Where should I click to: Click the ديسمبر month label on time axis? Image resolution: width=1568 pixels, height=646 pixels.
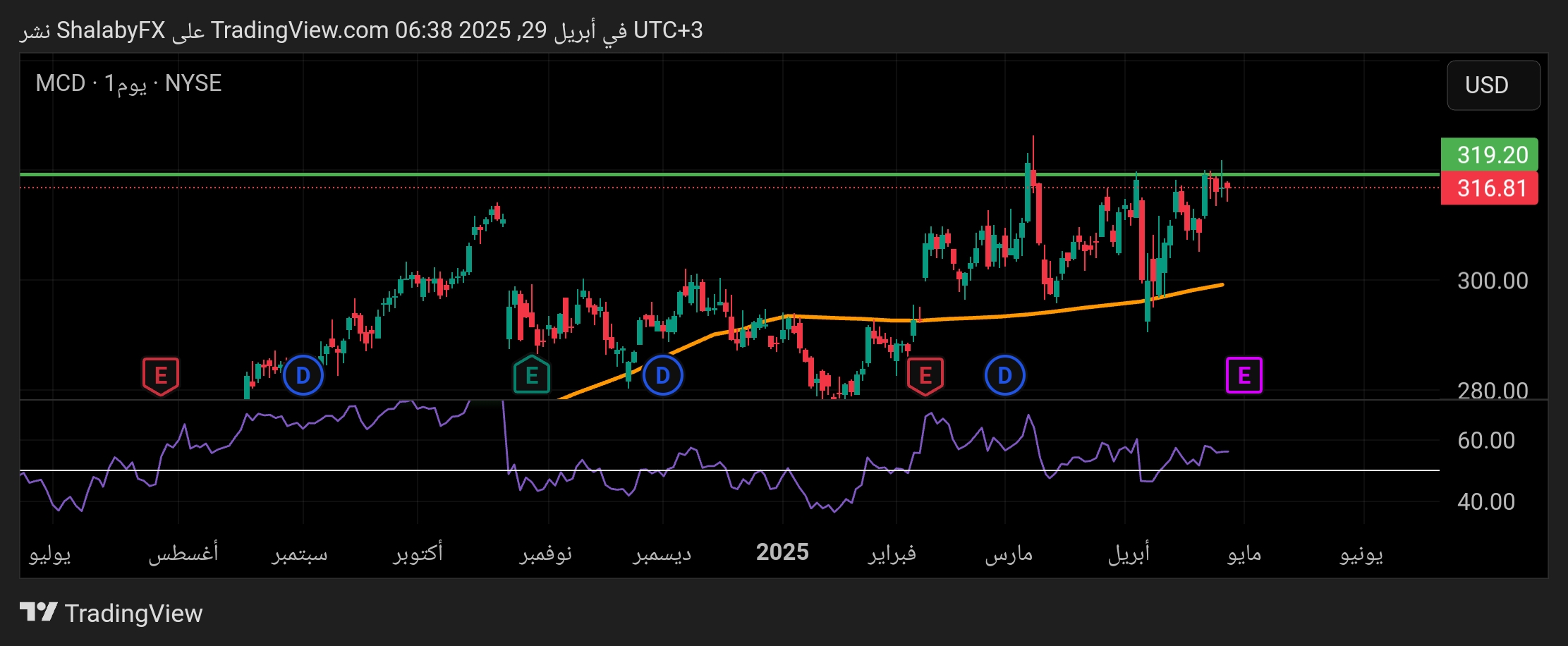click(662, 554)
